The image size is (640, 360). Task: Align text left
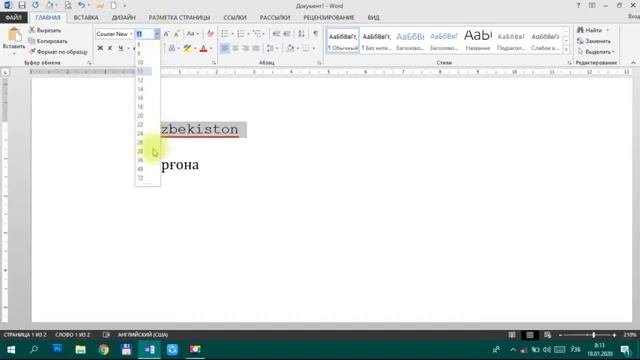point(225,48)
